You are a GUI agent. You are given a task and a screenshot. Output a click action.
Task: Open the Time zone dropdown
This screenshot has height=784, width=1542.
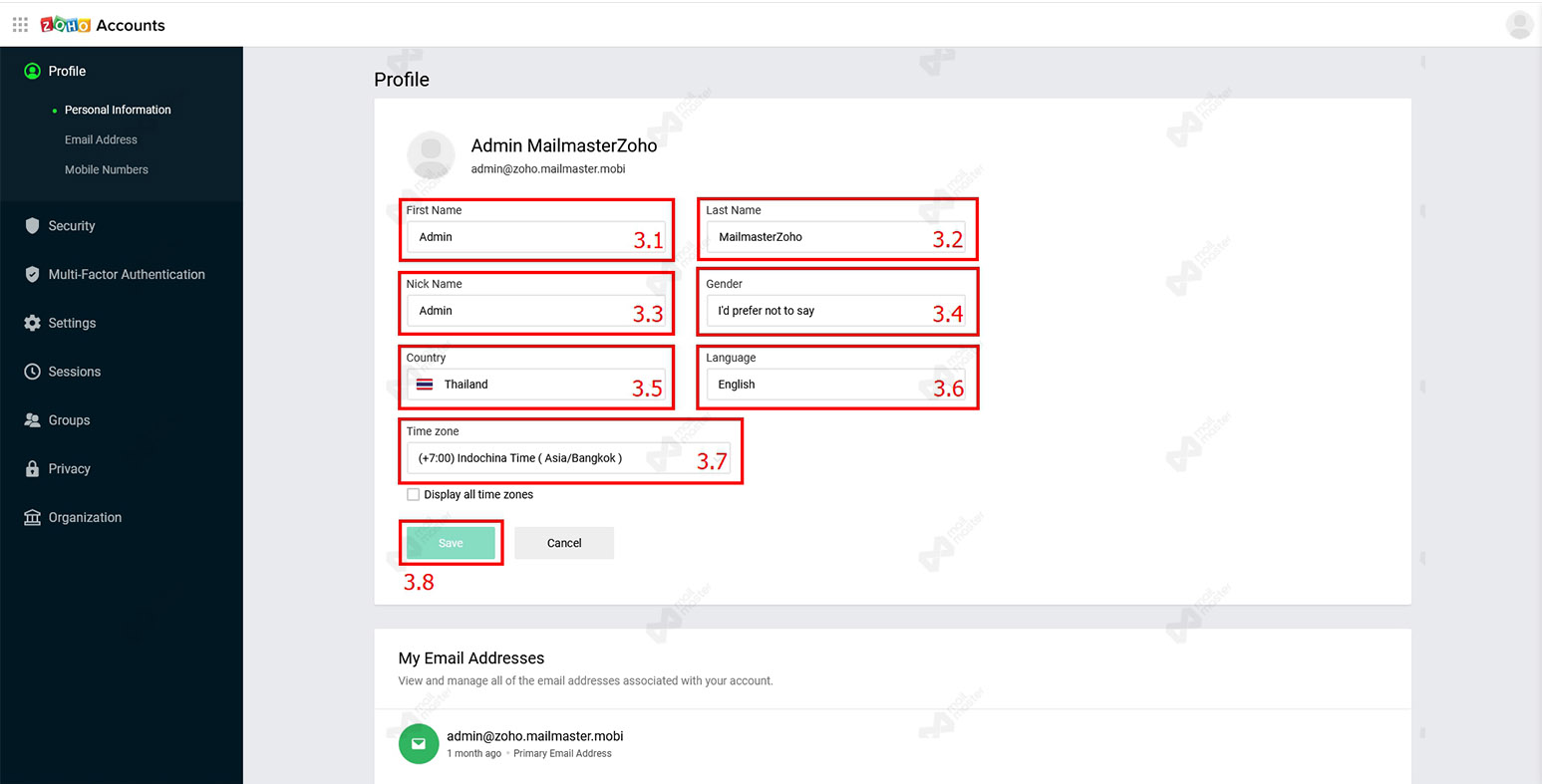(568, 458)
